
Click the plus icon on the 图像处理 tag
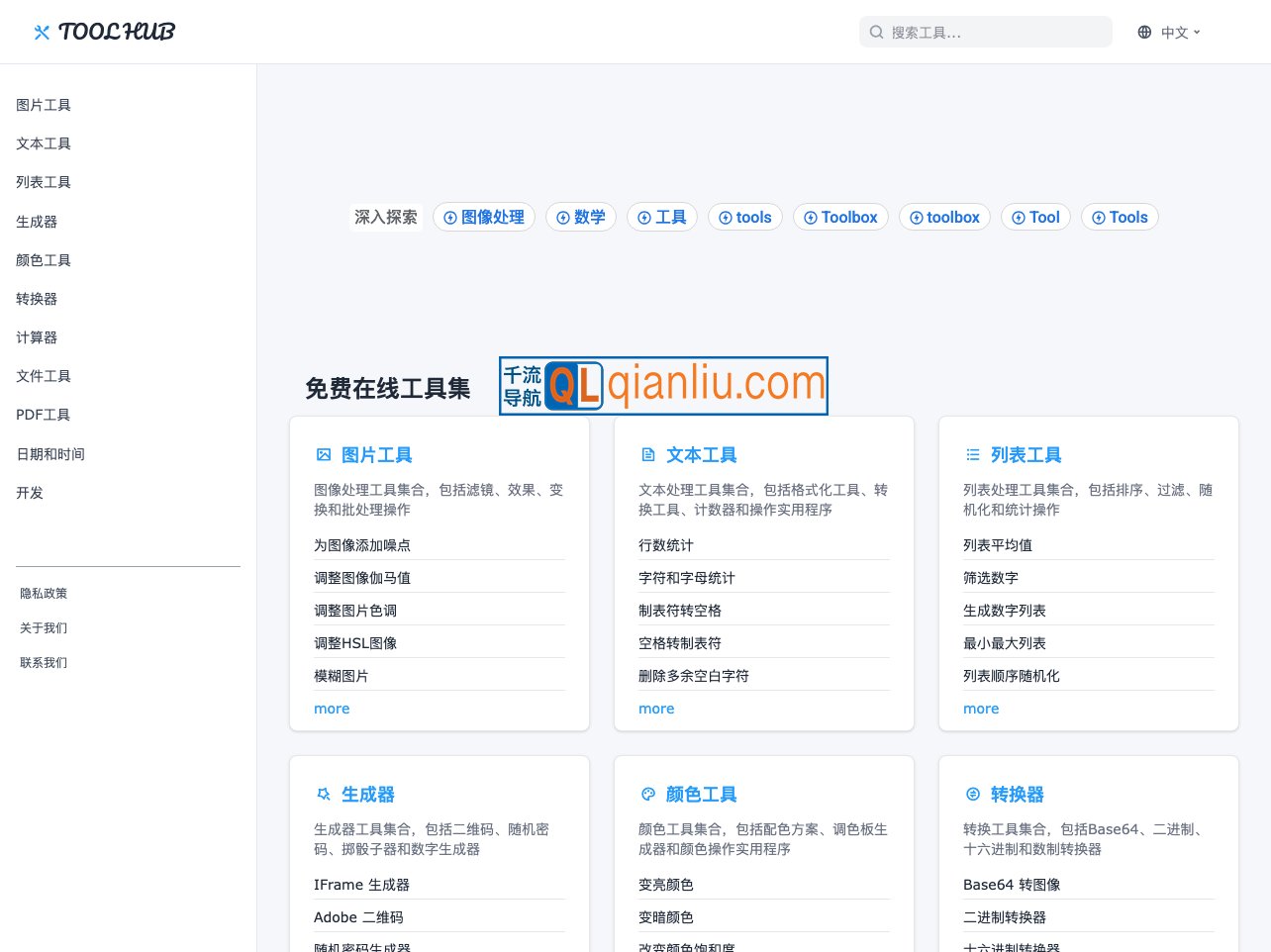pos(451,217)
